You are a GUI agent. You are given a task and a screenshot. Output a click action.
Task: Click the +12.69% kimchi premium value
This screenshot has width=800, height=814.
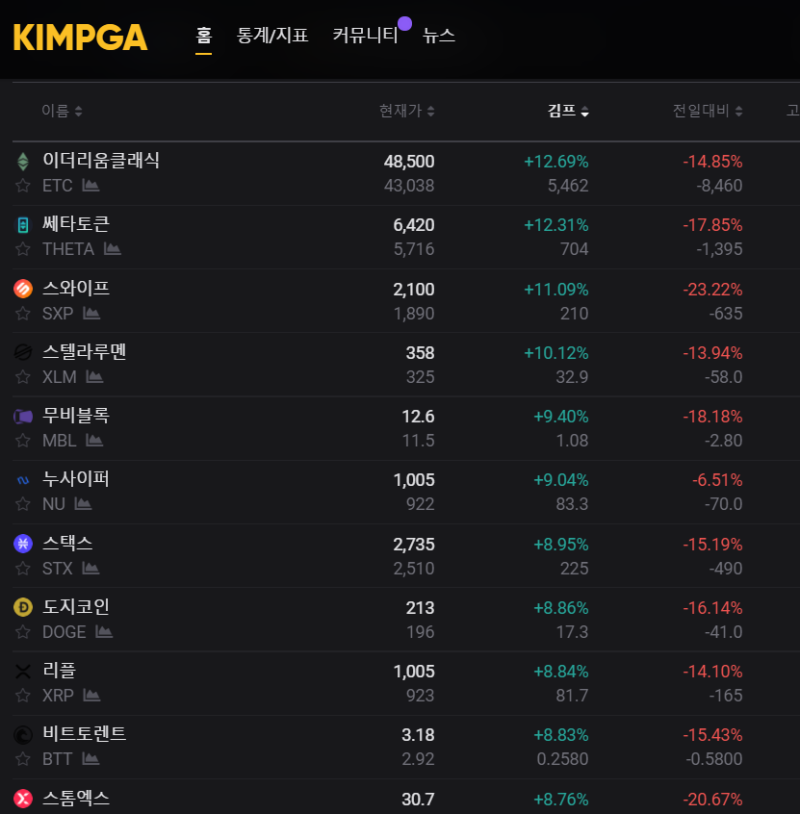[556, 161]
